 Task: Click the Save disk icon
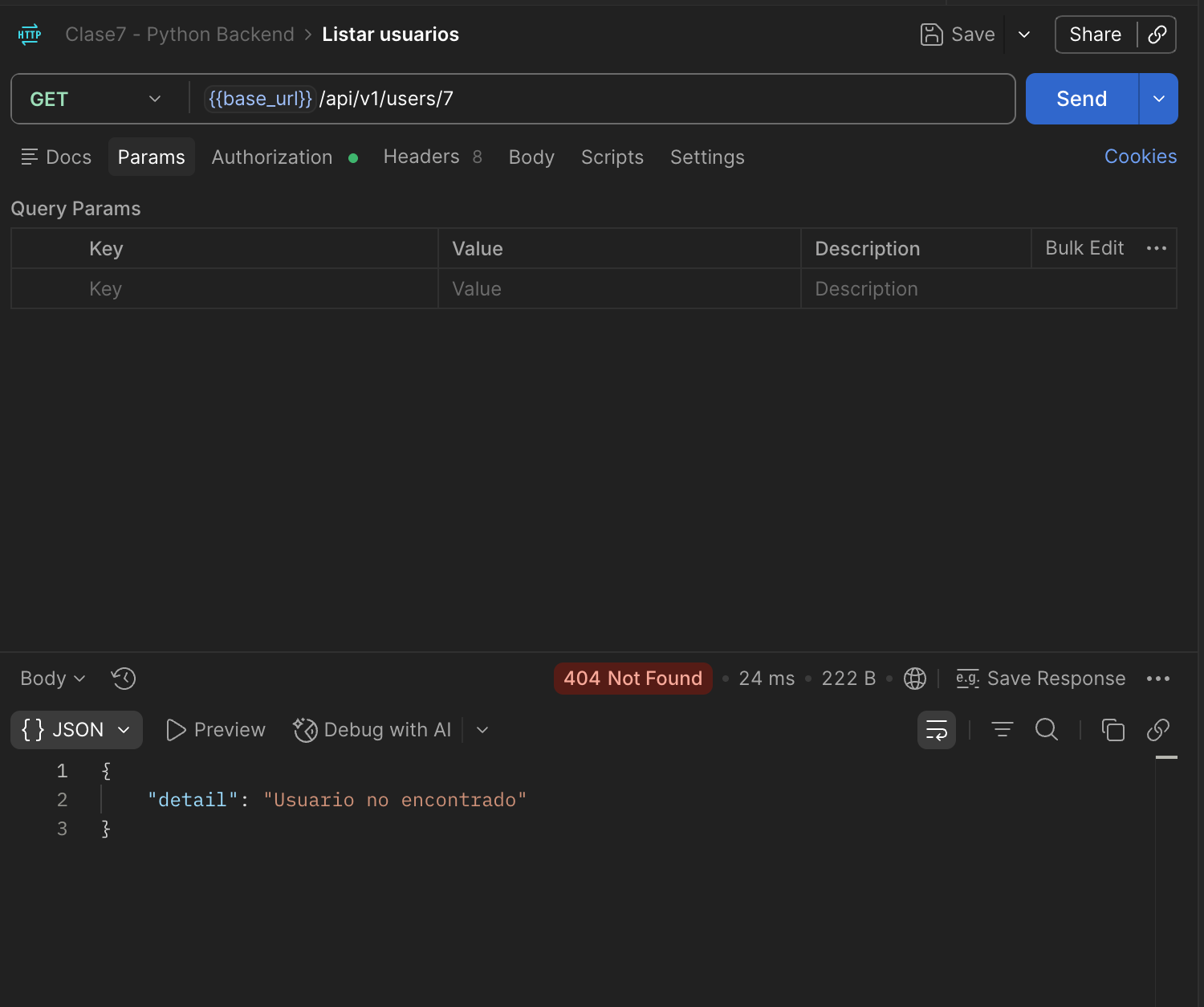point(931,35)
